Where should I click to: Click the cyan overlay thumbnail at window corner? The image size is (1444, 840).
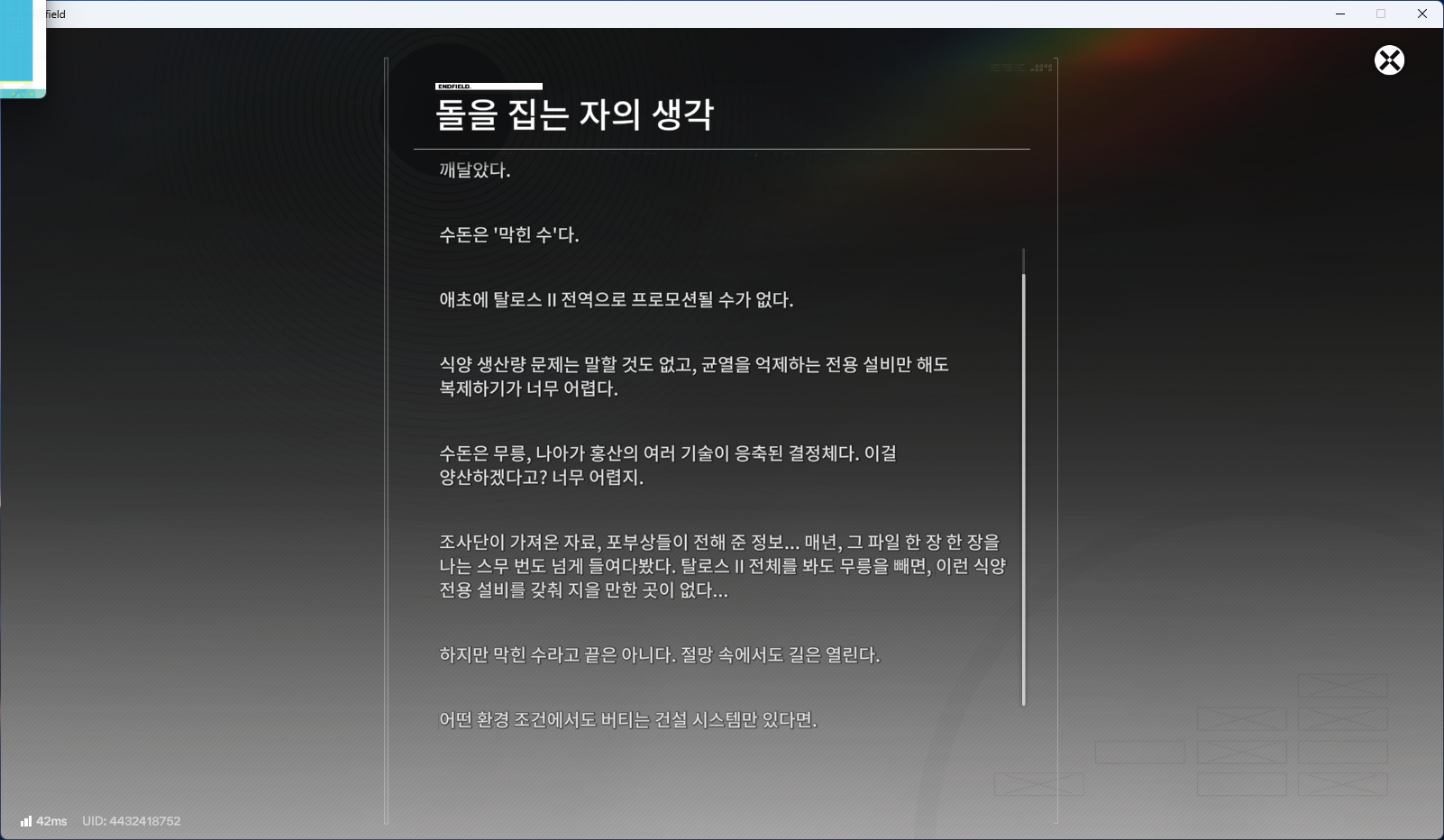tap(23, 49)
